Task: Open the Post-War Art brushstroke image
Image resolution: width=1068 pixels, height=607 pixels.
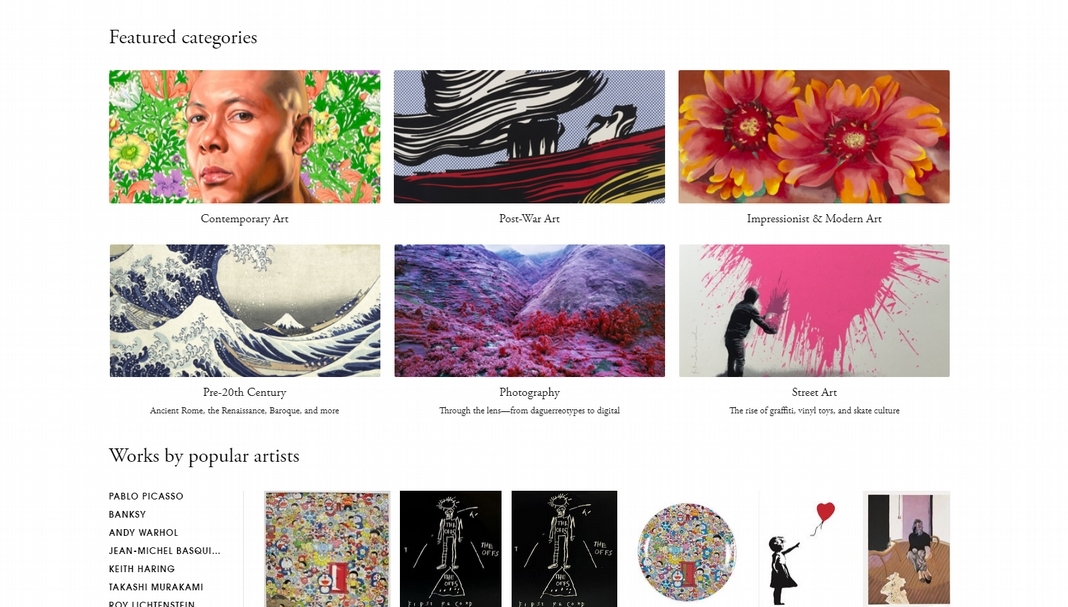Action: pos(529,136)
